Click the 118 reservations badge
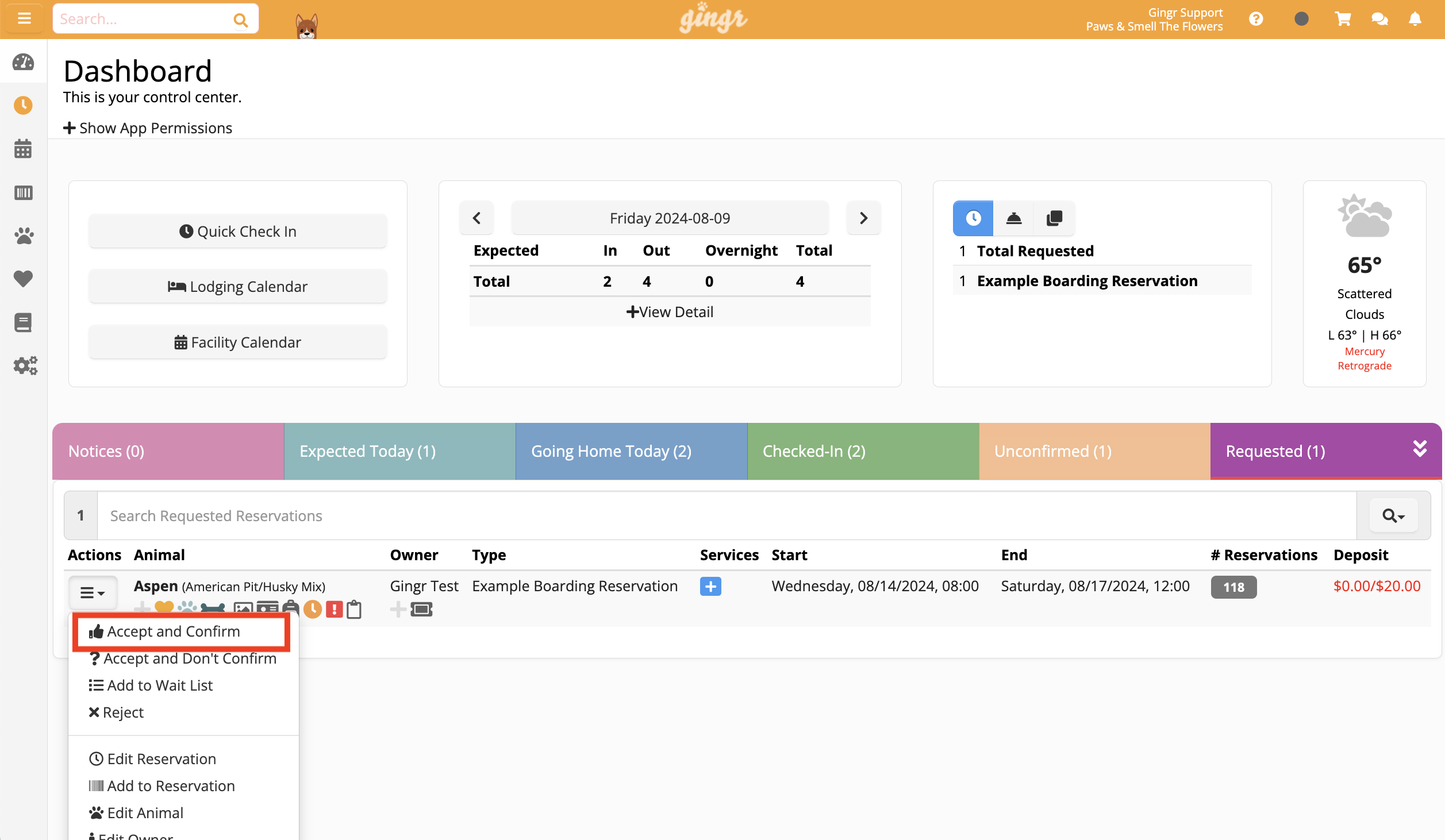 (x=1233, y=587)
